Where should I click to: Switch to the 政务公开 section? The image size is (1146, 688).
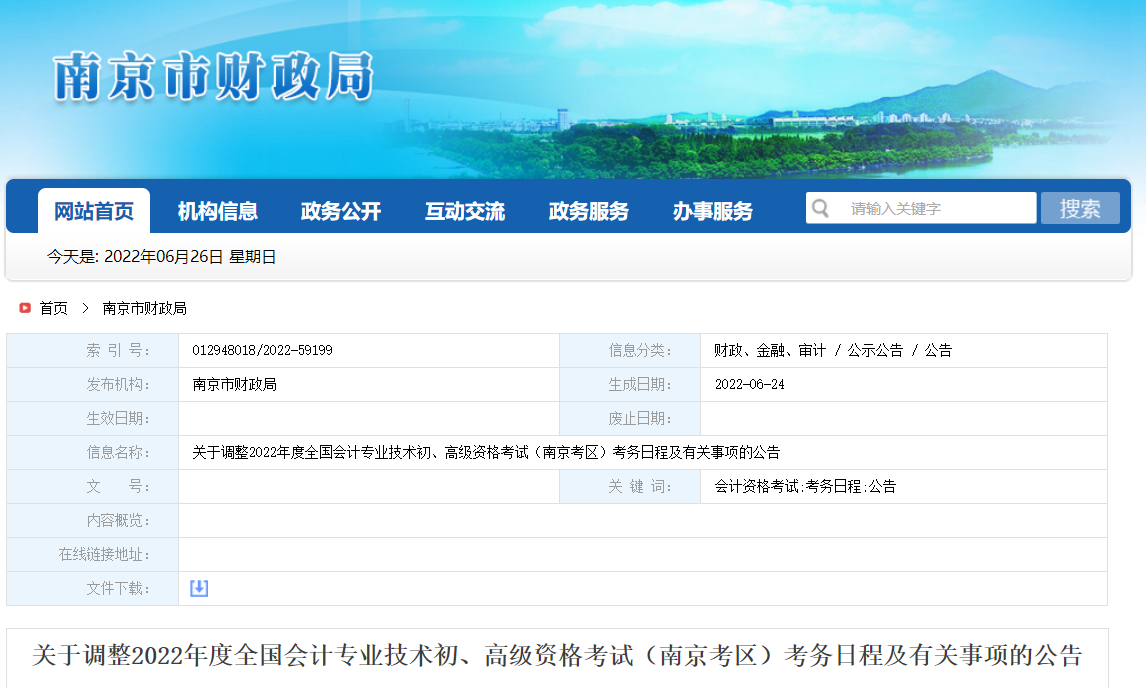(x=340, y=211)
